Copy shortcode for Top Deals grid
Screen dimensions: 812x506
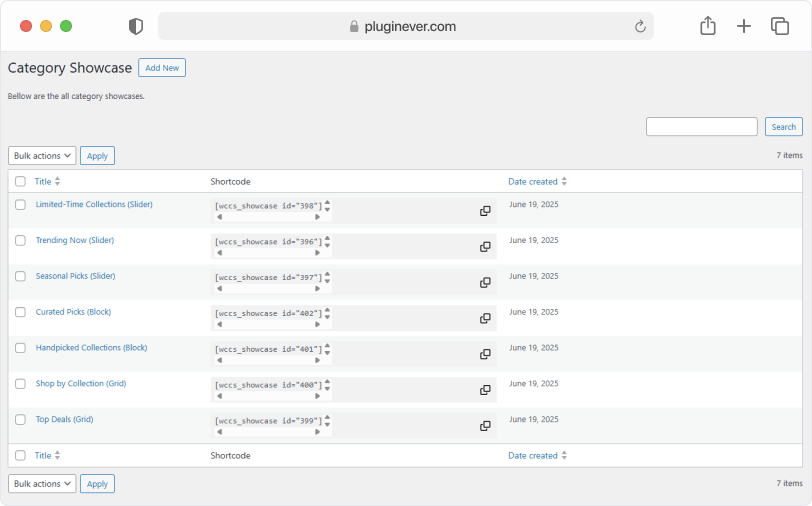pyautogui.click(x=485, y=426)
